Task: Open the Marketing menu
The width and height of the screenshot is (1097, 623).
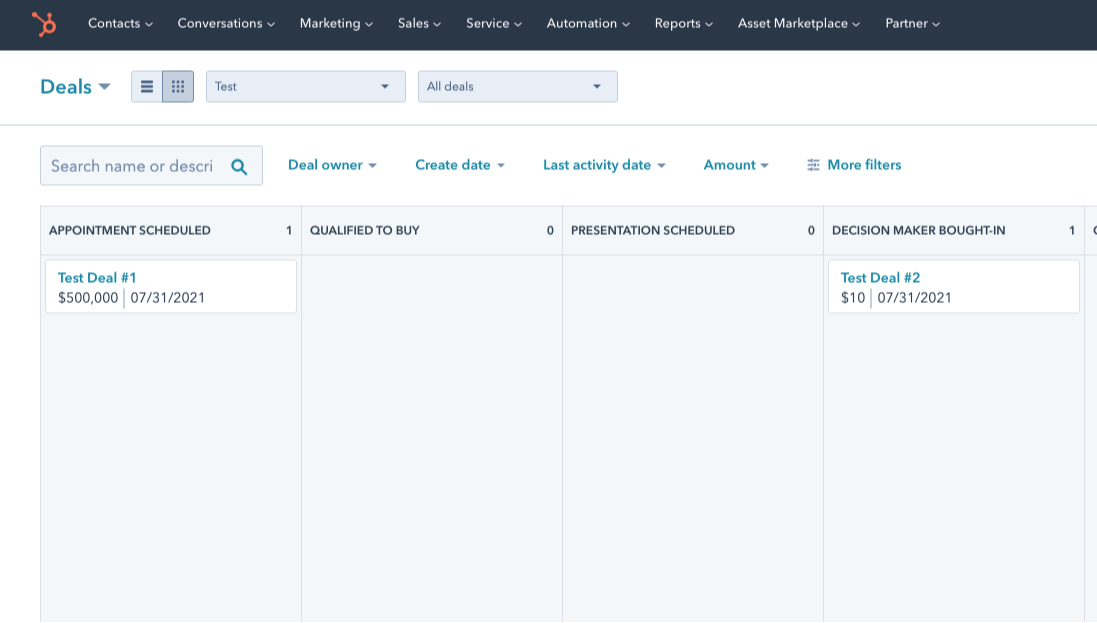Action: point(335,24)
